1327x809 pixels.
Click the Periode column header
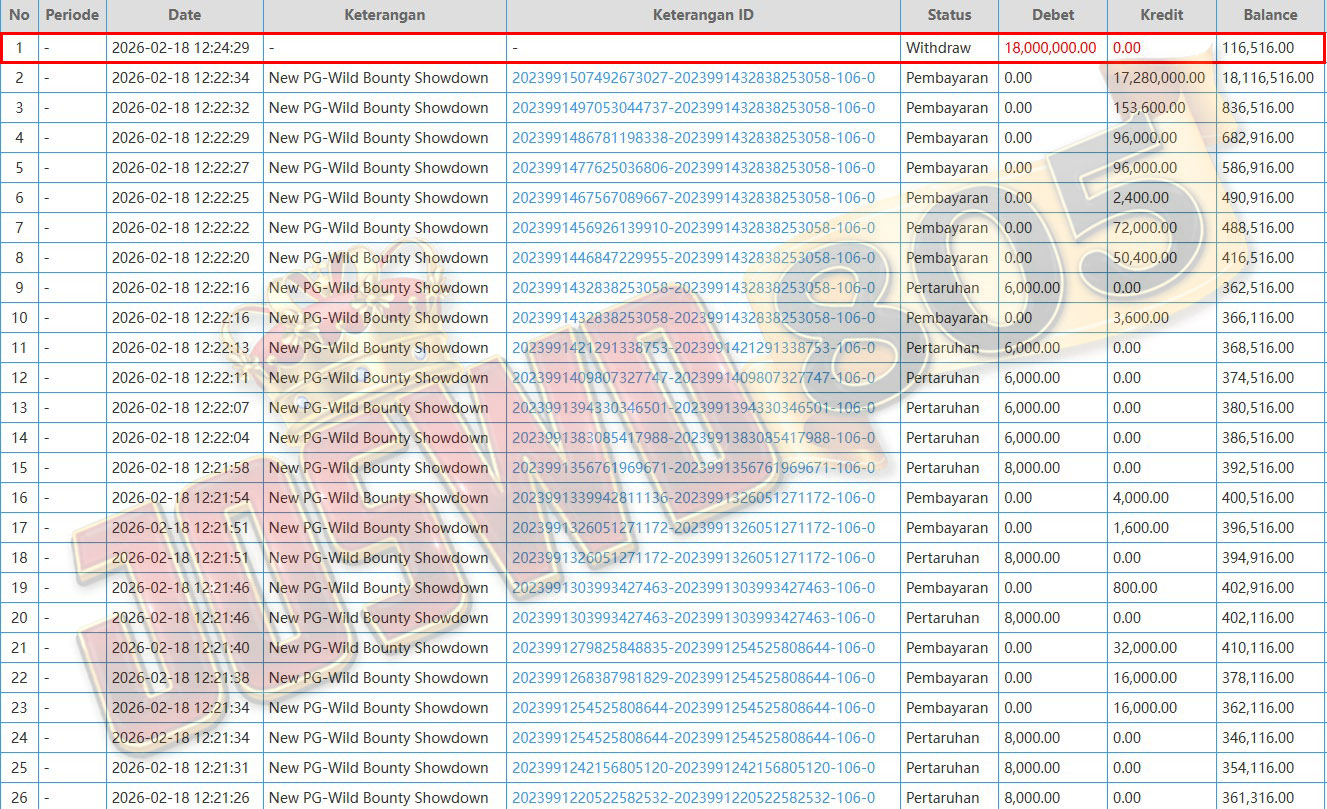tap(72, 15)
